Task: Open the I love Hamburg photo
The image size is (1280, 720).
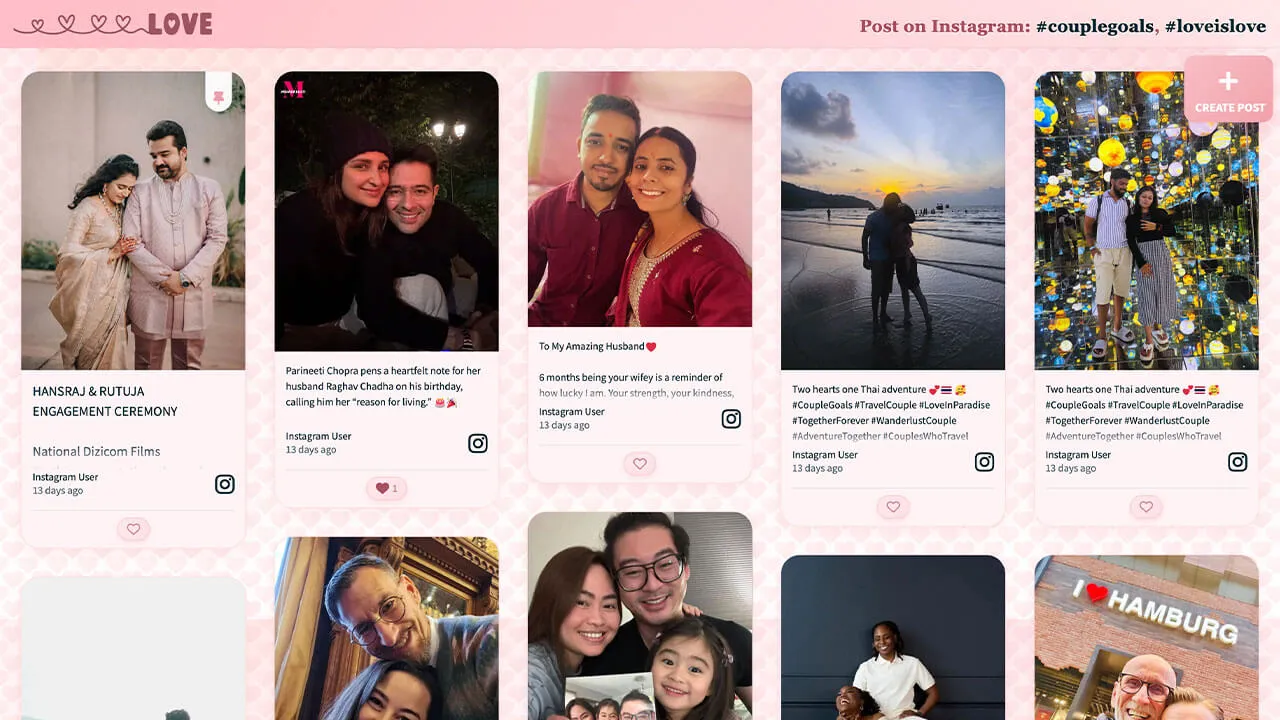Action: [1146, 637]
